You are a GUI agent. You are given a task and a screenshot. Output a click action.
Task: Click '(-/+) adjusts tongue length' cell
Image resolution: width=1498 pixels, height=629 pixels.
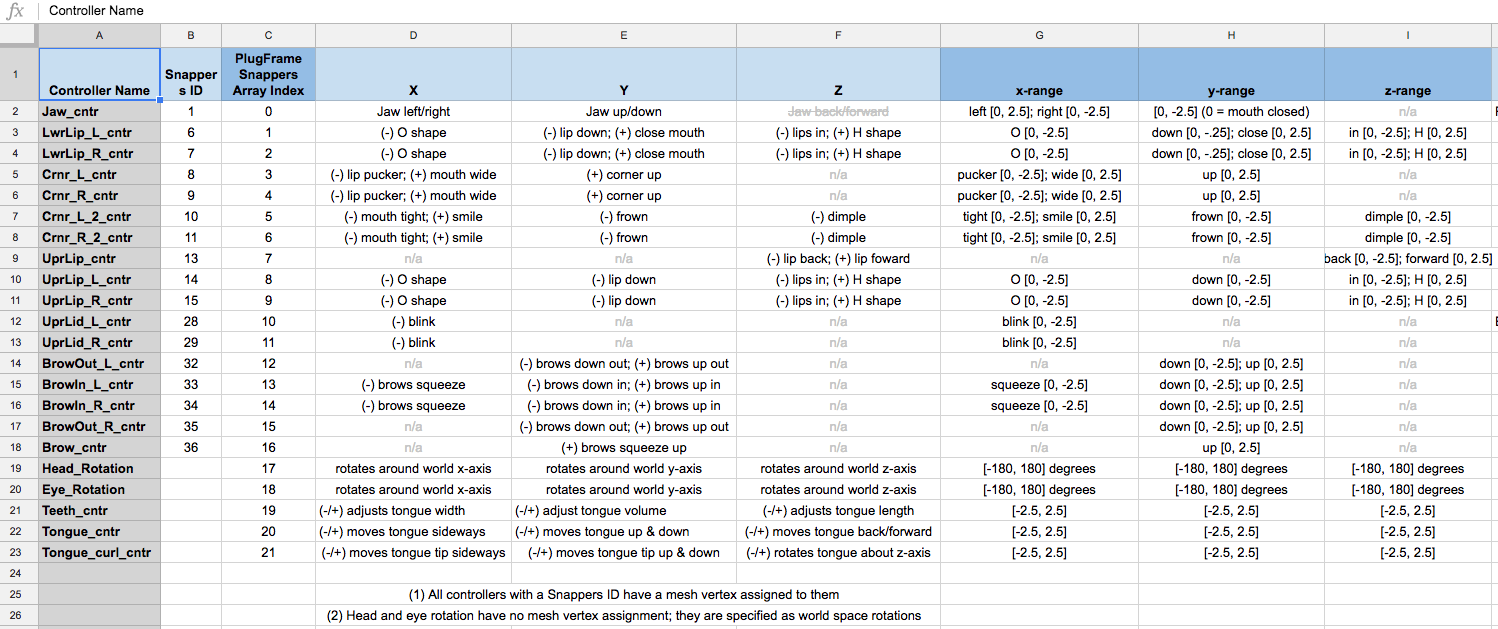click(x=838, y=511)
